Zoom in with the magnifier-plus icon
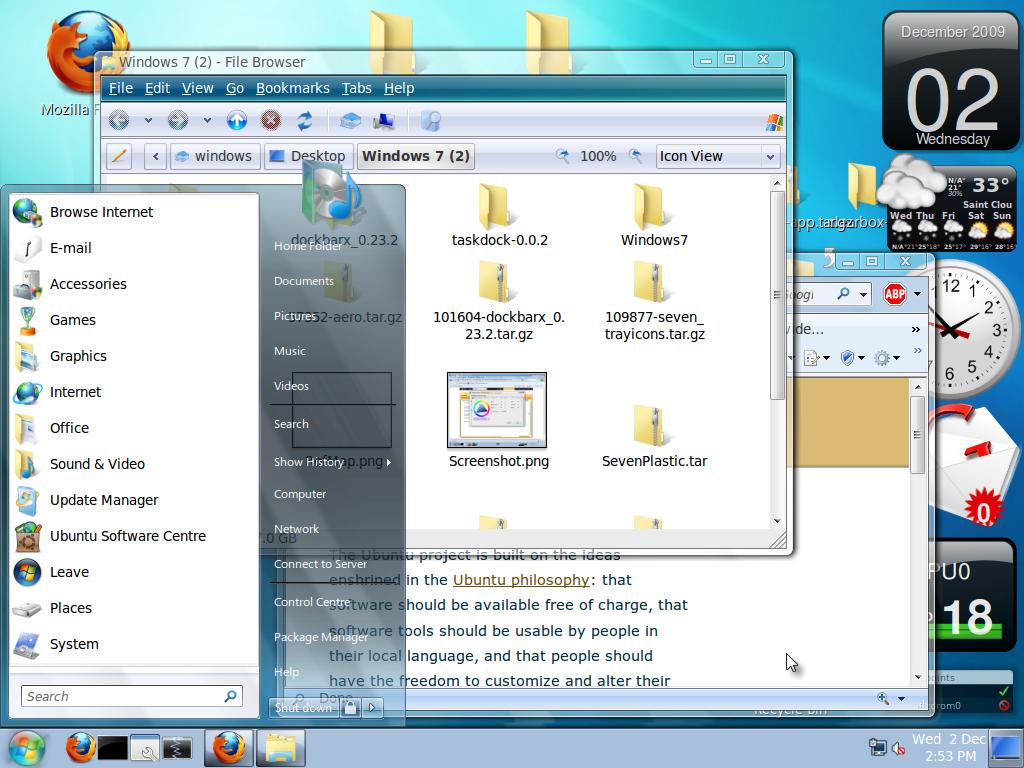Screen dimensions: 1024x768 click(636, 156)
